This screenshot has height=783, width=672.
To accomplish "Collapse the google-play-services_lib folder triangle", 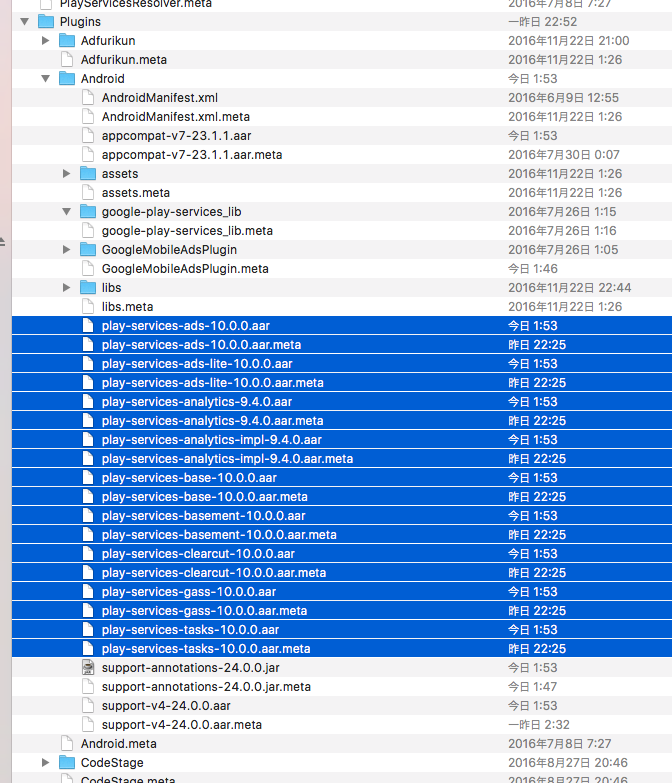I will 66,211.
